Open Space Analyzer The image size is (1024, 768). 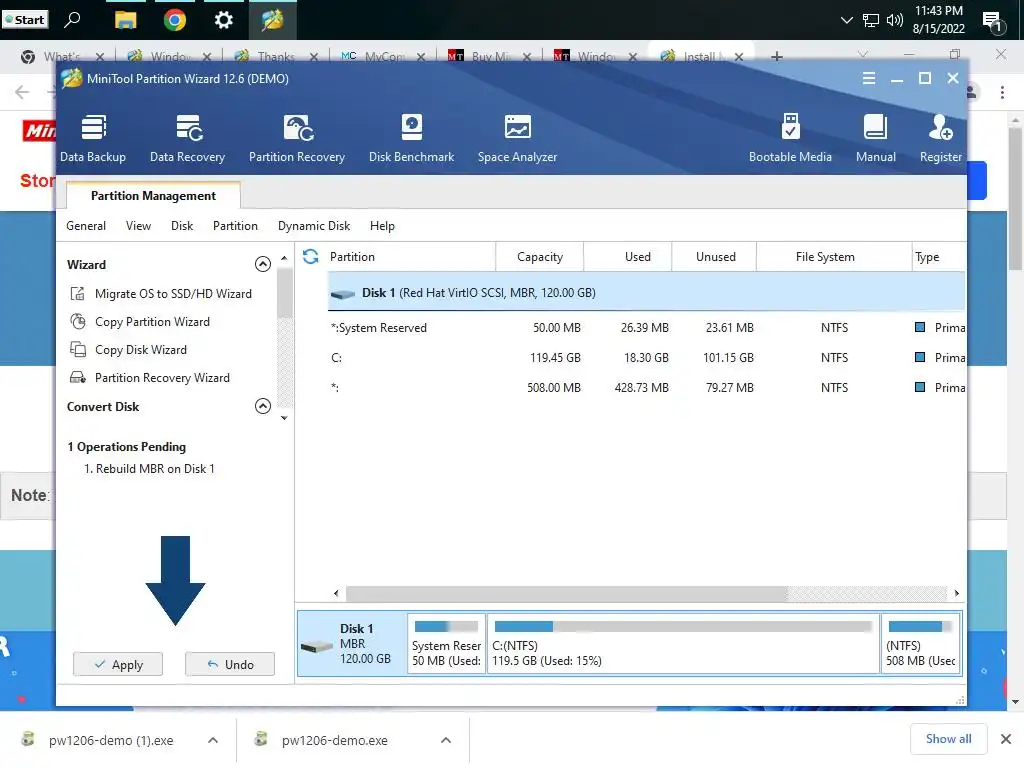pyautogui.click(x=517, y=138)
